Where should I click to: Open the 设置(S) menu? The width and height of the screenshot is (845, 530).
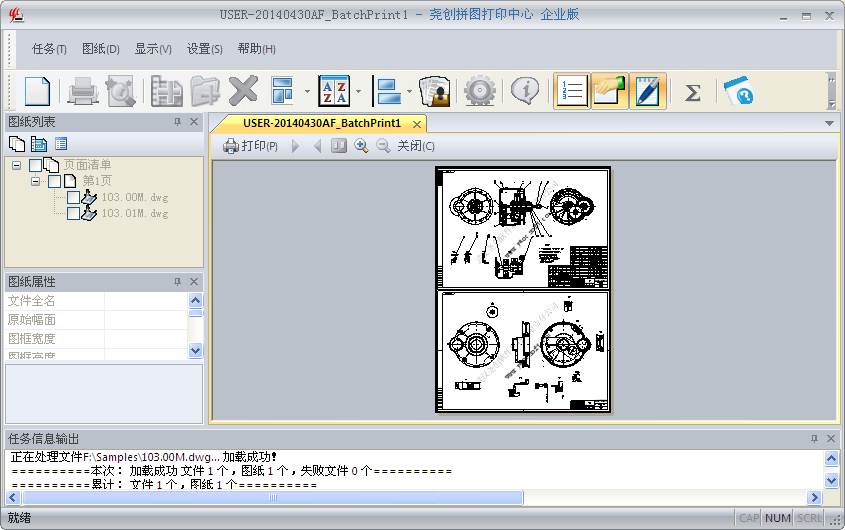(204, 49)
